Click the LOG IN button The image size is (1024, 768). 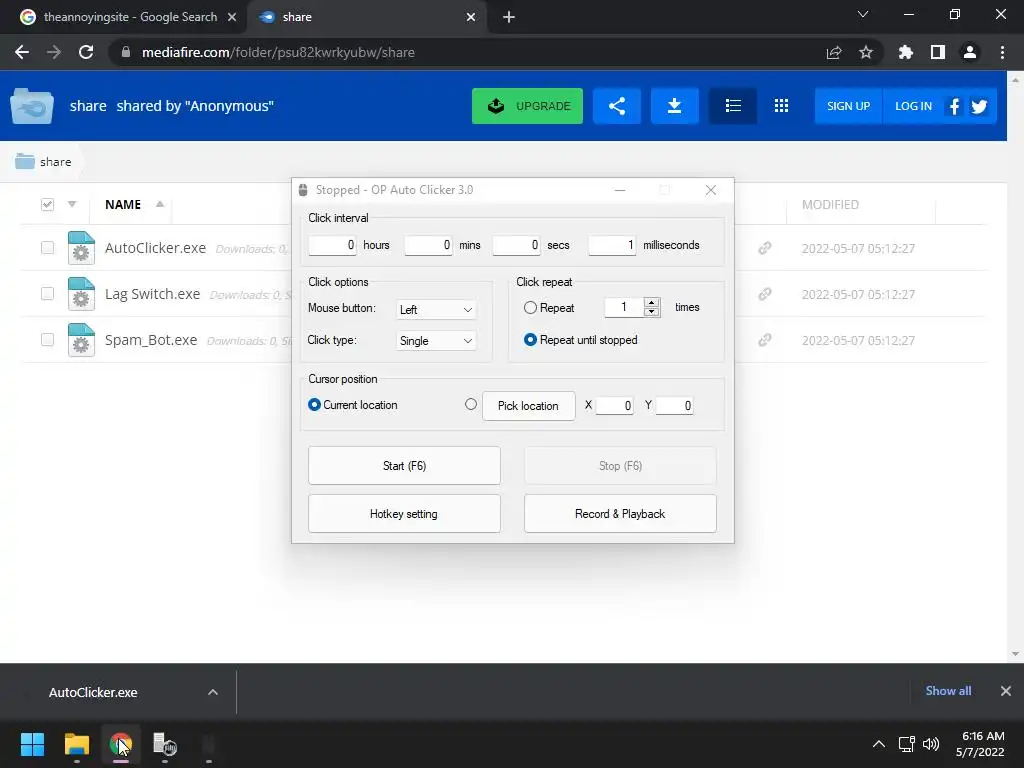(913, 106)
